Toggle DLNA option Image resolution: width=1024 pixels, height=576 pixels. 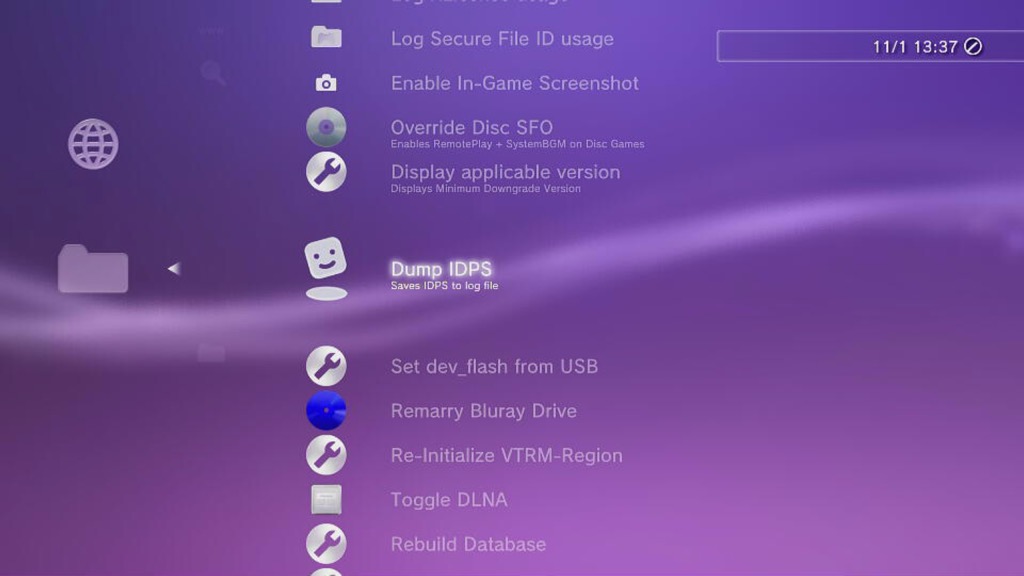(449, 500)
